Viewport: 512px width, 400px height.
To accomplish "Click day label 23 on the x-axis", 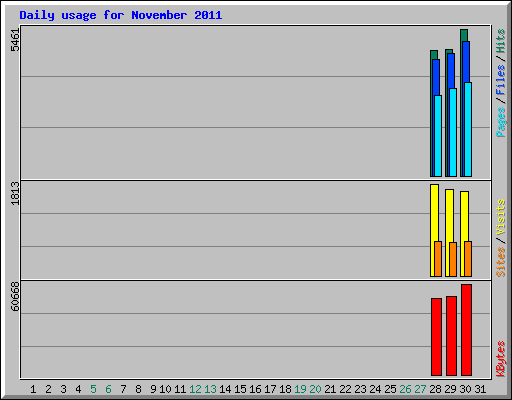I will (360, 389).
